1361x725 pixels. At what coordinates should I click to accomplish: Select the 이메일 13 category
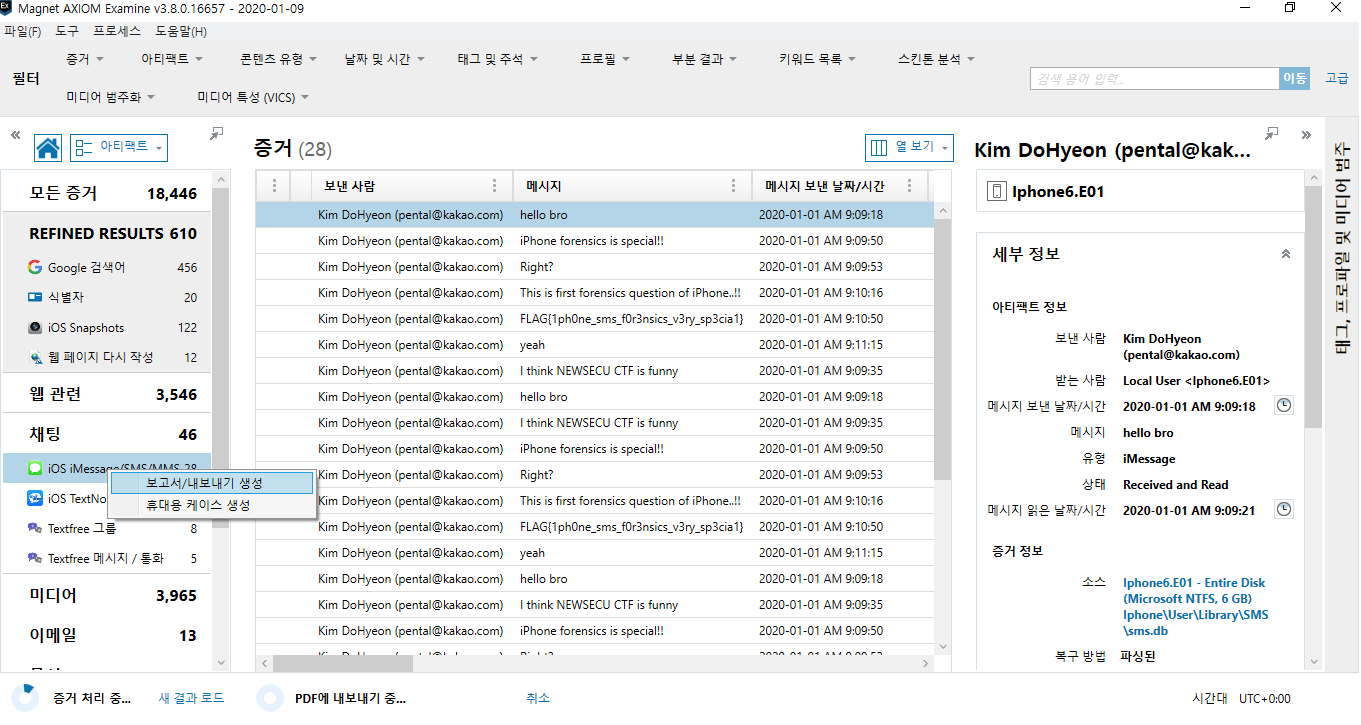click(x=106, y=635)
